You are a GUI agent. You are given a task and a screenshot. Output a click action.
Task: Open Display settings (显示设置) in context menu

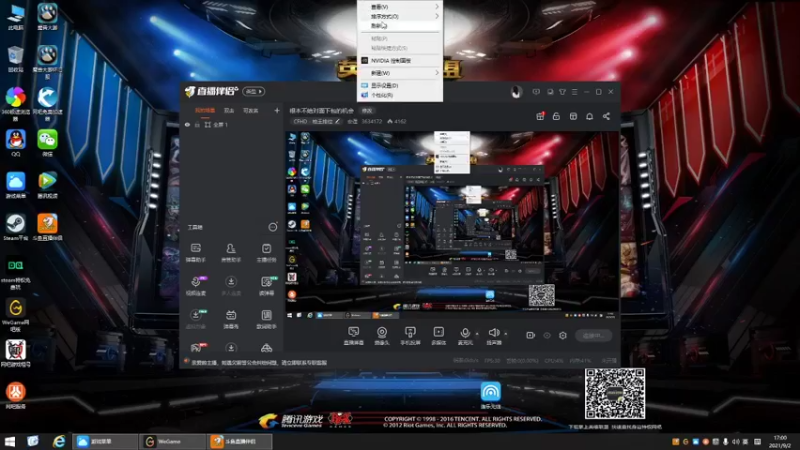(x=399, y=85)
